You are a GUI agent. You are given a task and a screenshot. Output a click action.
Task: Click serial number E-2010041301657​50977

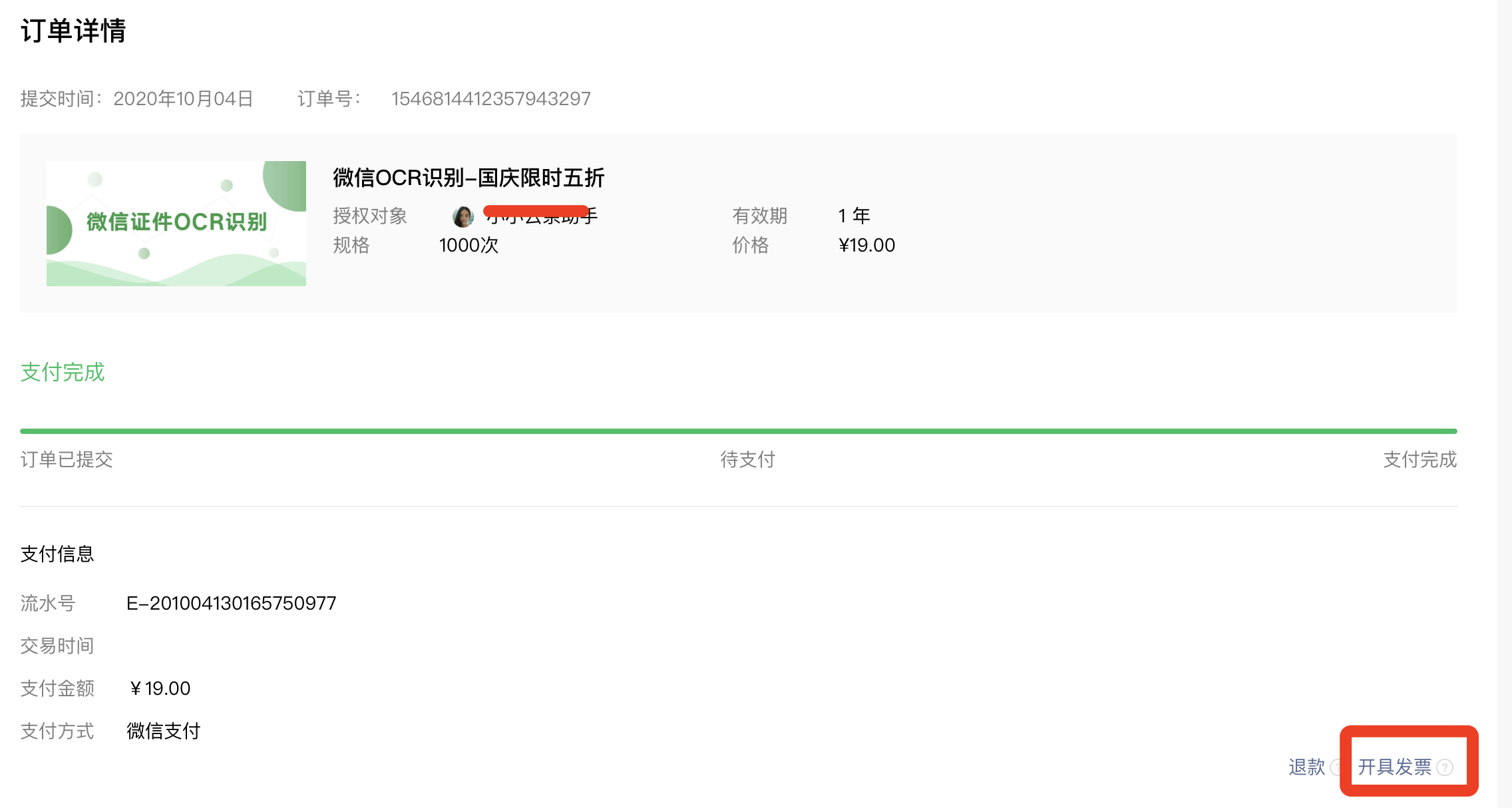(x=231, y=603)
